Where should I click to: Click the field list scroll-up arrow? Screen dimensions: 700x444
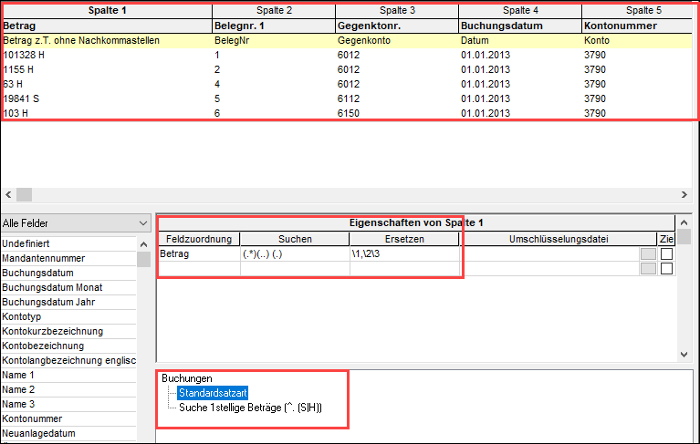click(x=143, y=244)
